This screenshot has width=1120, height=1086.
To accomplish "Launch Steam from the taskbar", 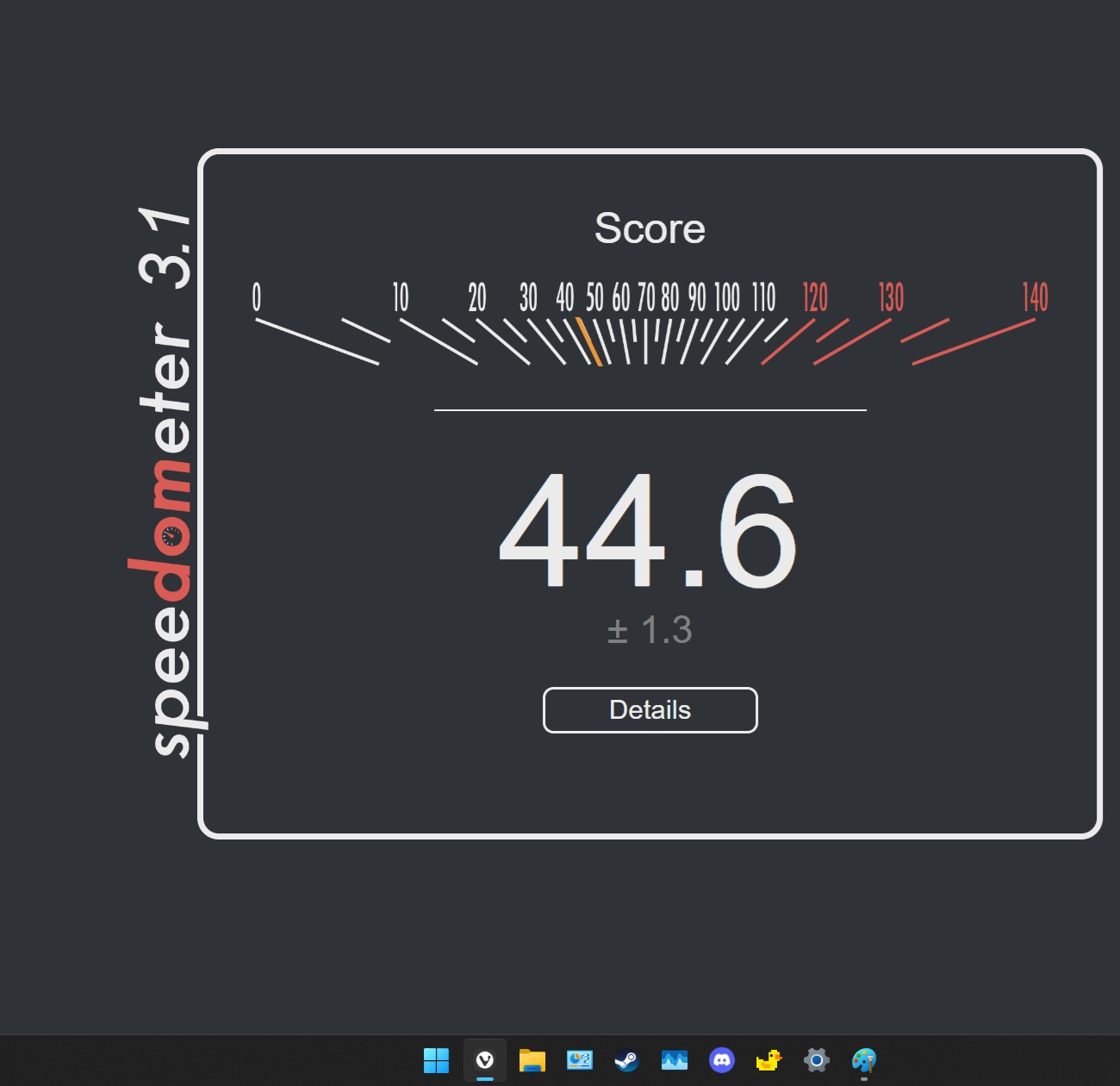I will (626, 1060).
